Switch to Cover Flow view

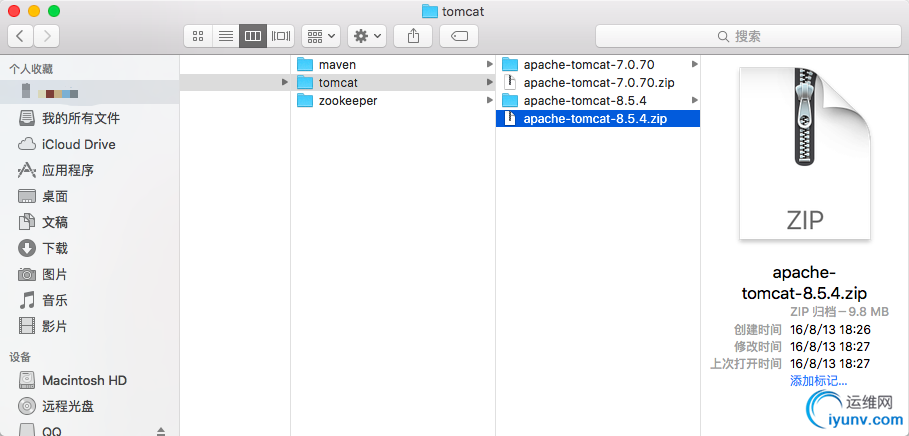[x=281, y=36]
